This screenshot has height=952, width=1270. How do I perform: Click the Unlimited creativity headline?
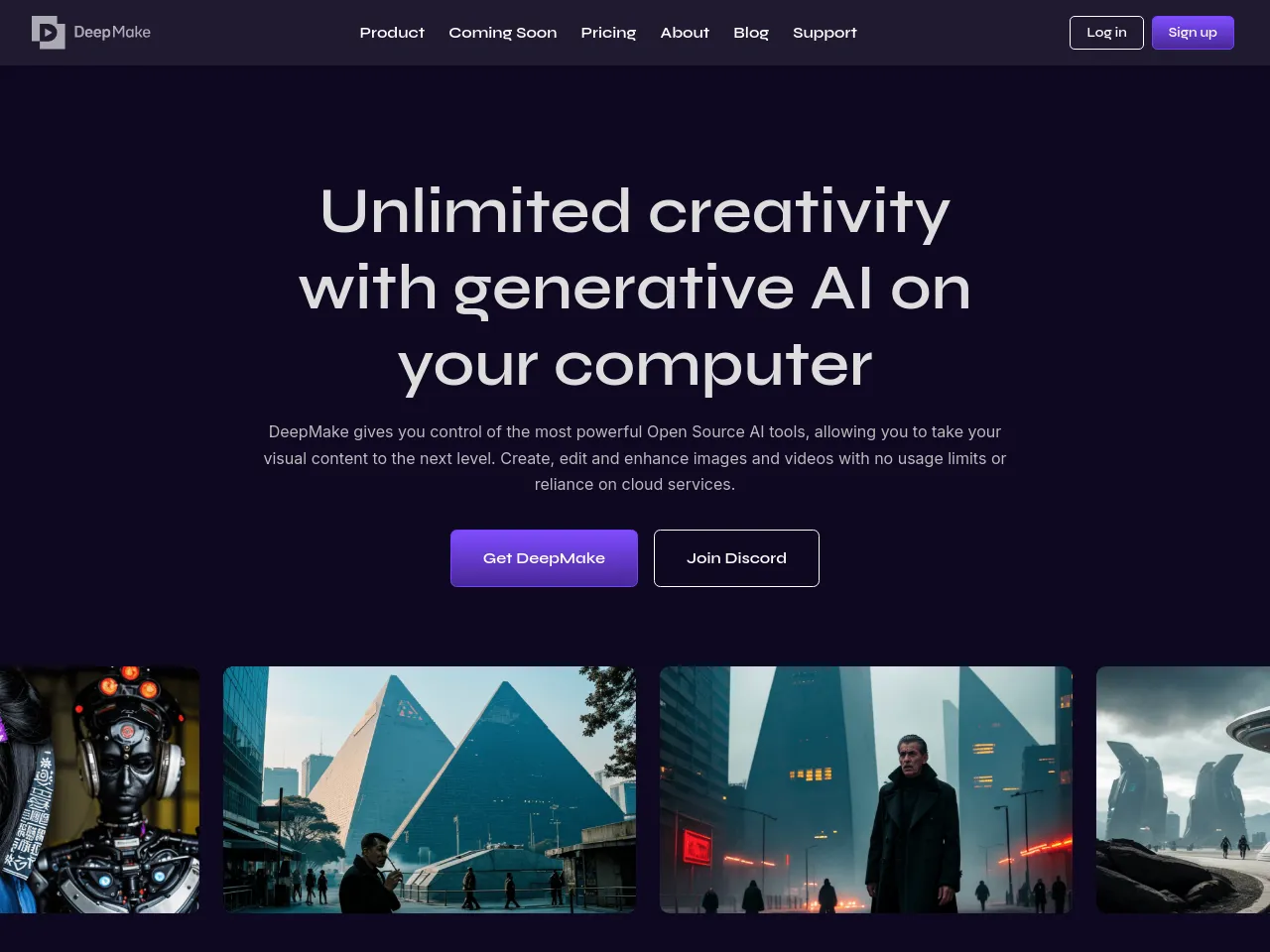pos(635,289)
